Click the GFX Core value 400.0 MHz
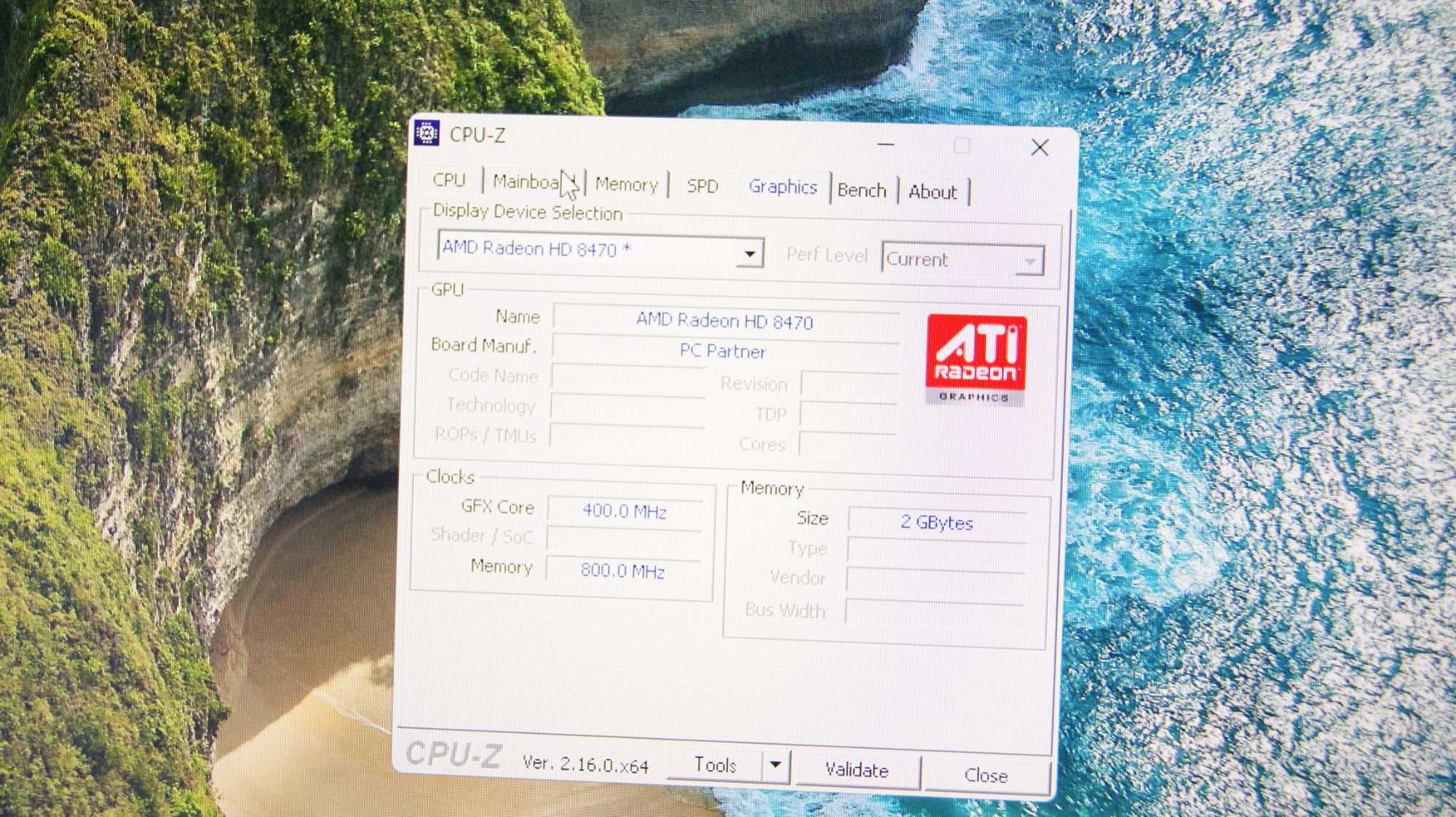The width and height of the screenshot is (1456, 817). [625, 511]
